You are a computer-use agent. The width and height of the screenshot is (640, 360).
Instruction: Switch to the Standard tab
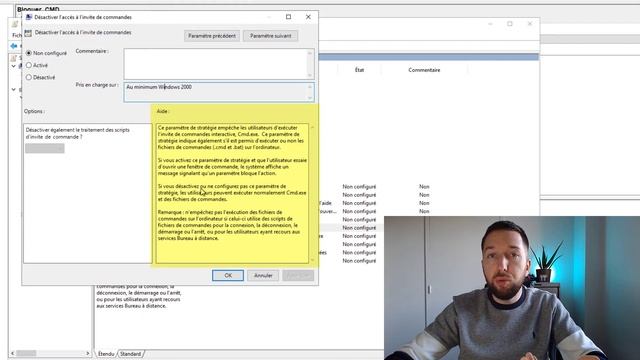click(131, 354)
